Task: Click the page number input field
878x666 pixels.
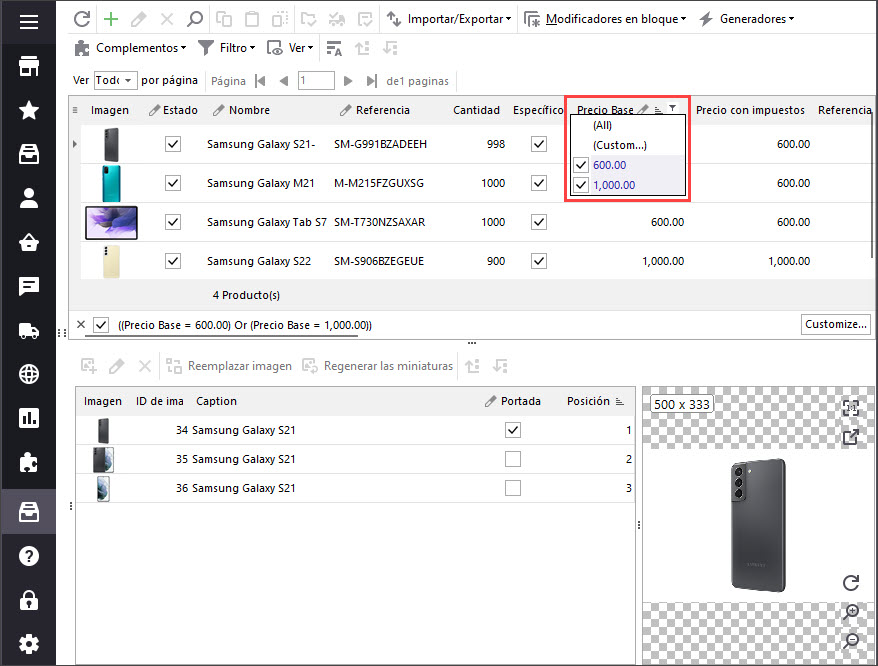Action: click(316, 81)
